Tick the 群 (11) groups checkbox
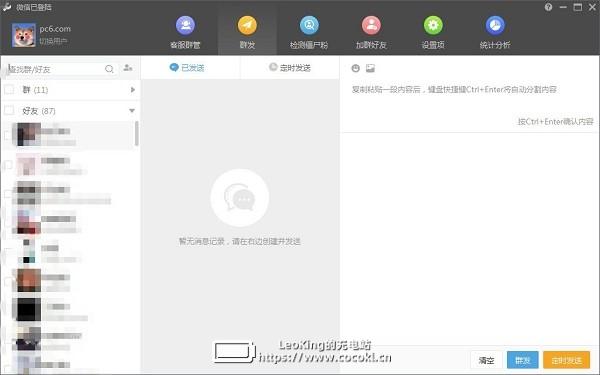The image size is (600, 375). coord(9,90)
